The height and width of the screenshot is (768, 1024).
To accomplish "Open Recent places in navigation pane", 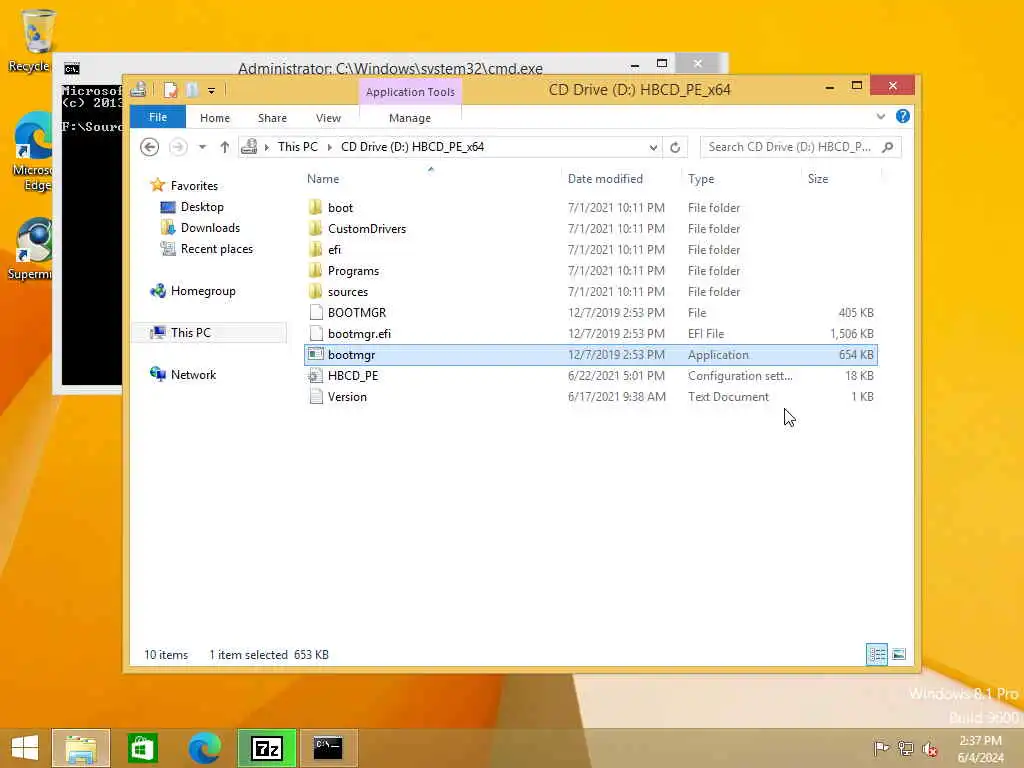I will point(216,249).
